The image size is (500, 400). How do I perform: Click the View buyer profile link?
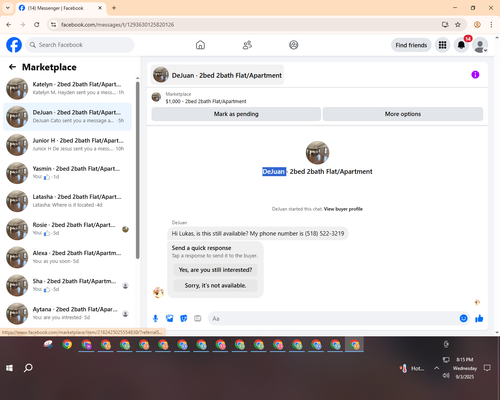coord(343,209)
